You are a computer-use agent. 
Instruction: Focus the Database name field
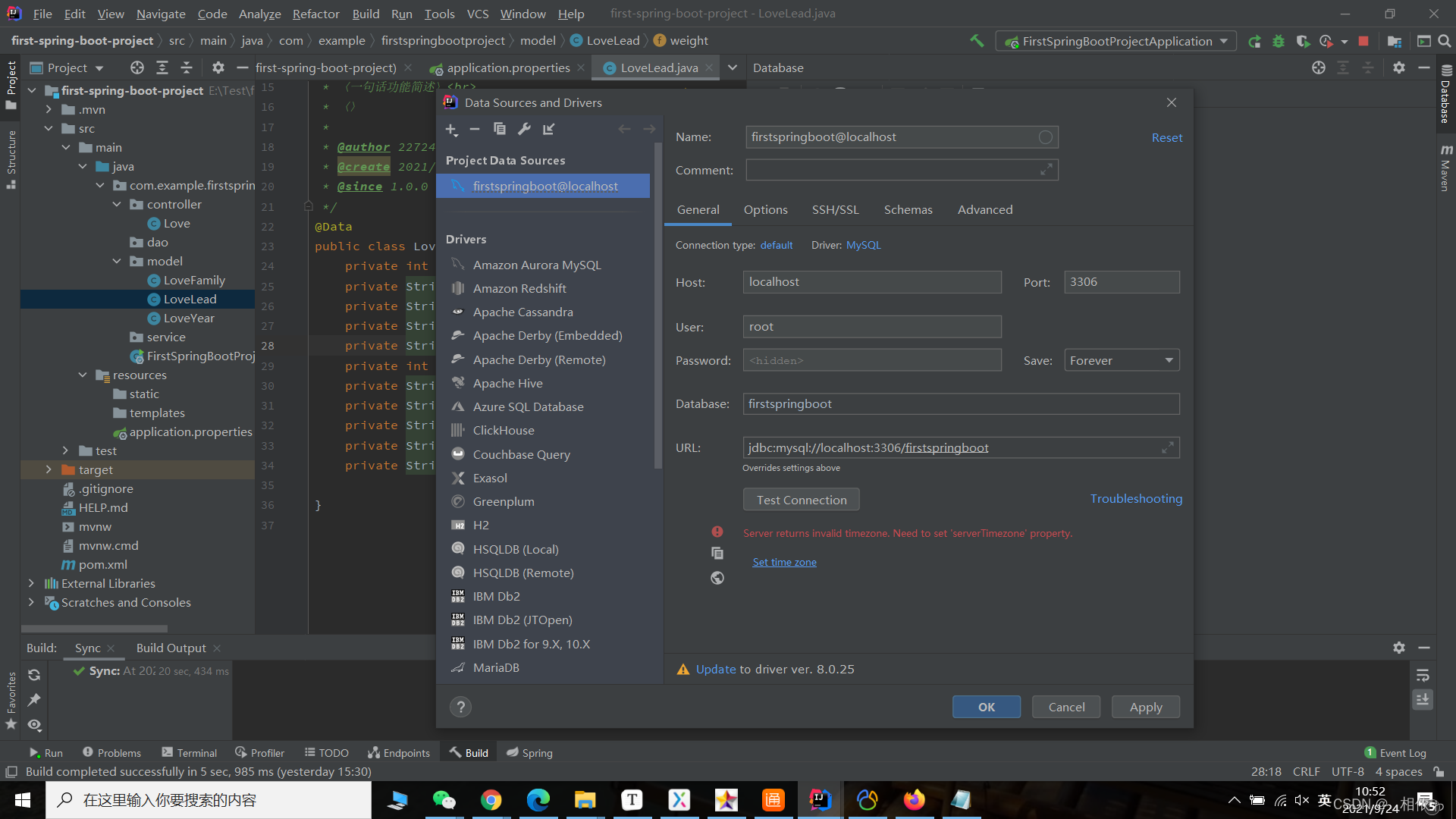[x=961, y=404]
